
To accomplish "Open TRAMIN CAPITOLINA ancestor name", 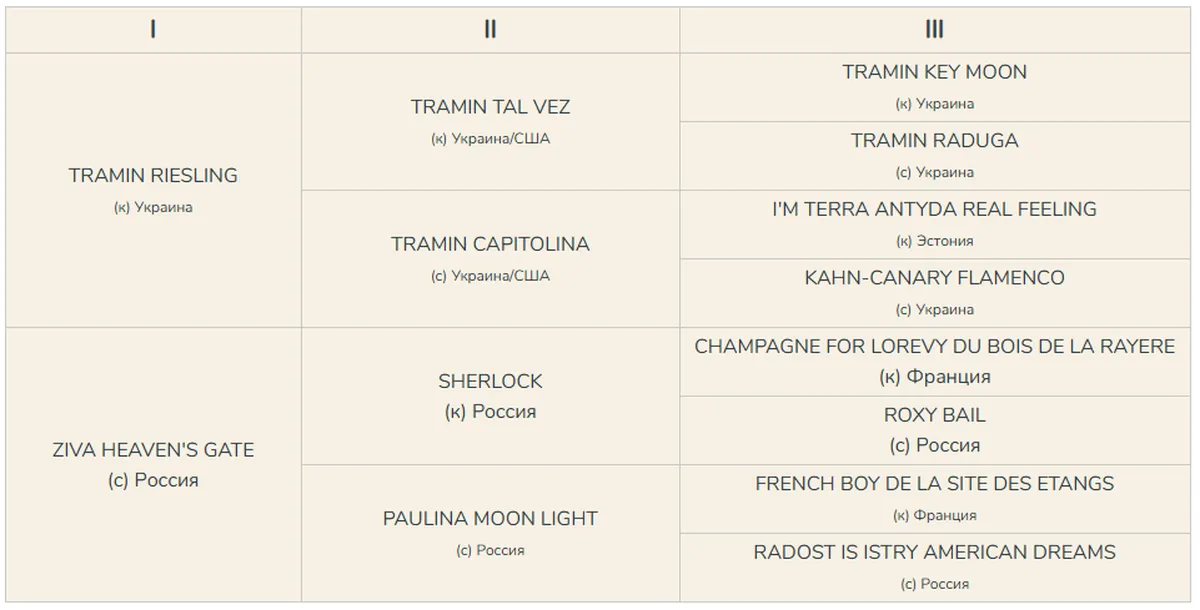I will (x=490, y=244).
